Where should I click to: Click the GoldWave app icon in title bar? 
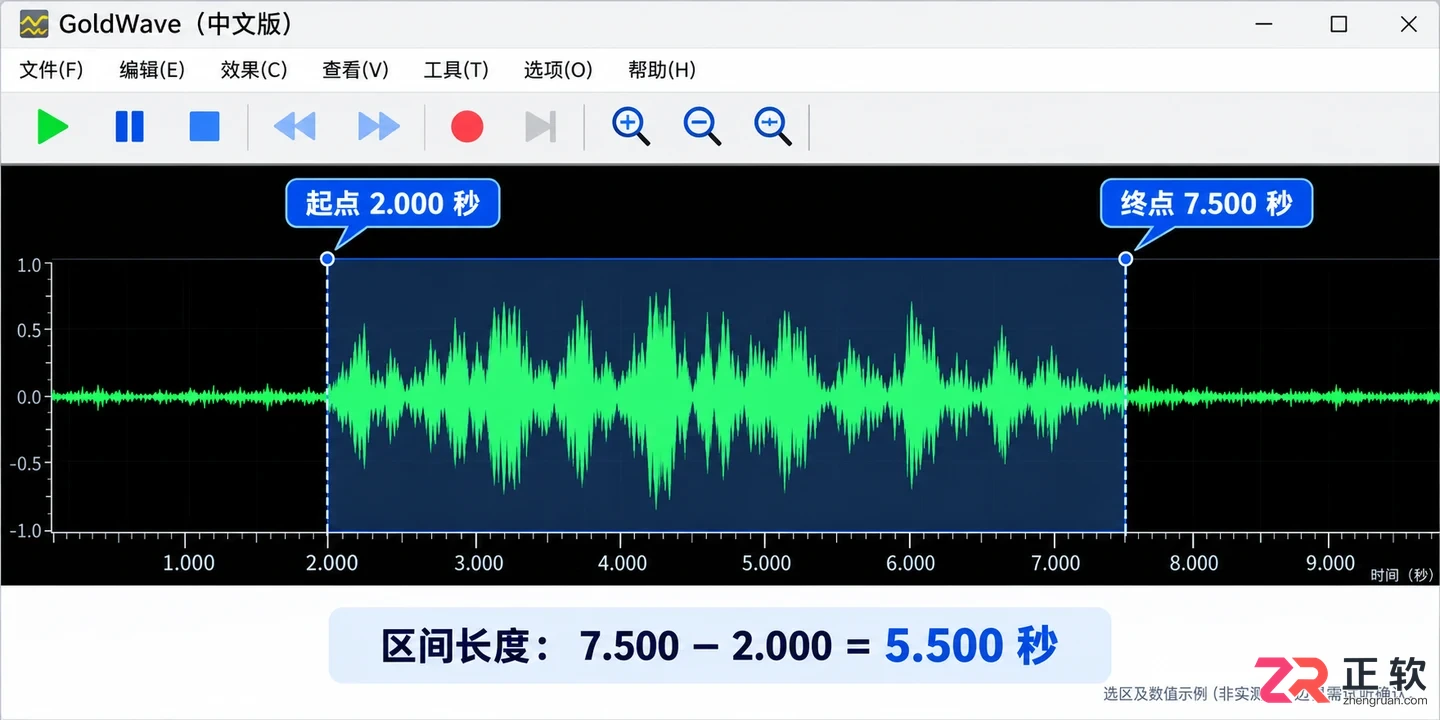[x=34, y=25]
